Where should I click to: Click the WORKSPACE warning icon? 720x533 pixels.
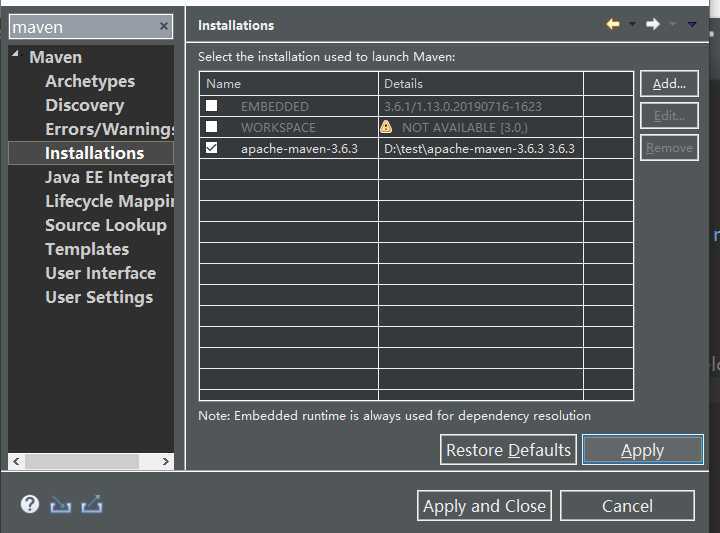pyautogui.click(x=386, y=127)
